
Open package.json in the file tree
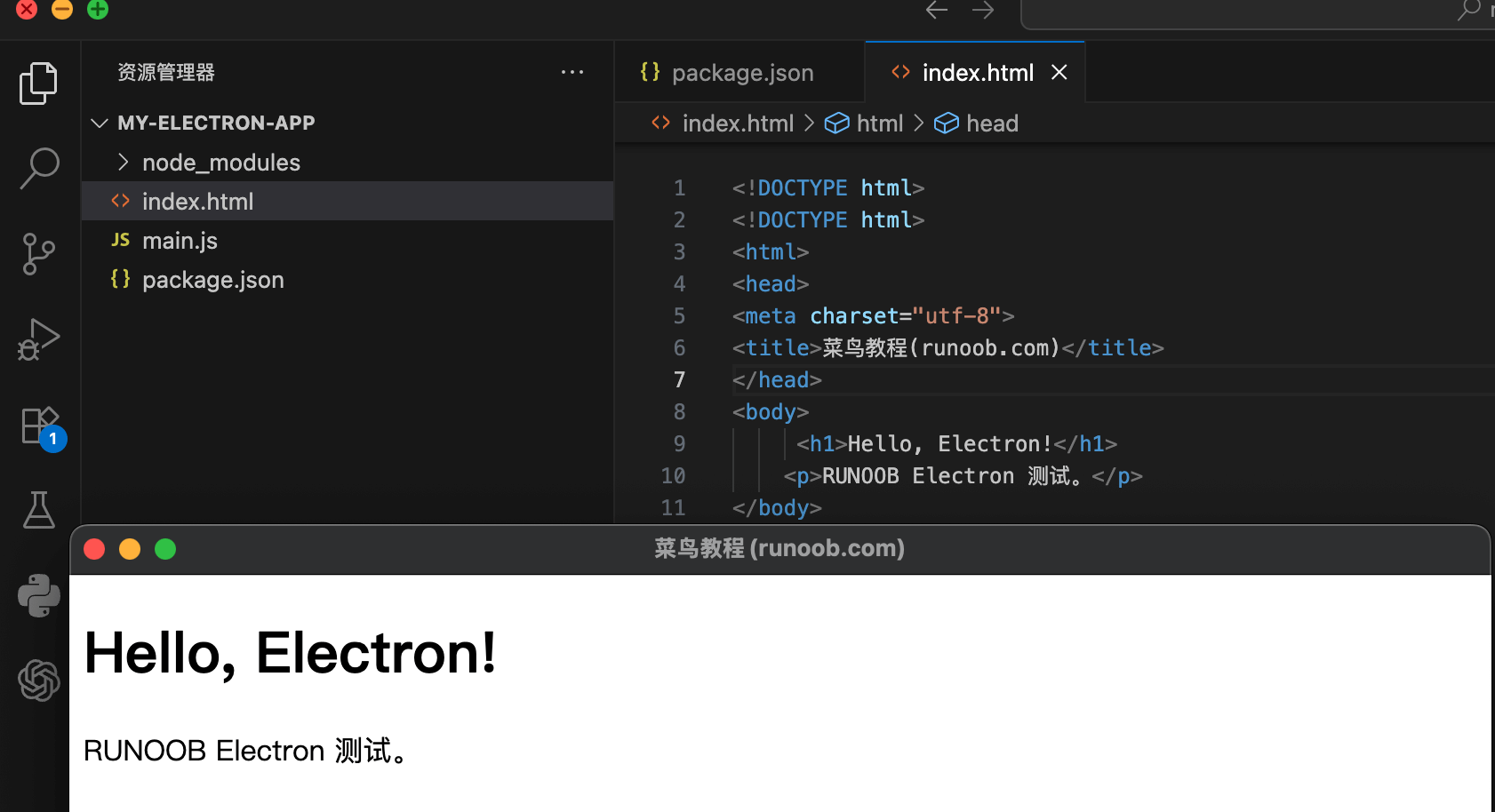click(212, 280)
